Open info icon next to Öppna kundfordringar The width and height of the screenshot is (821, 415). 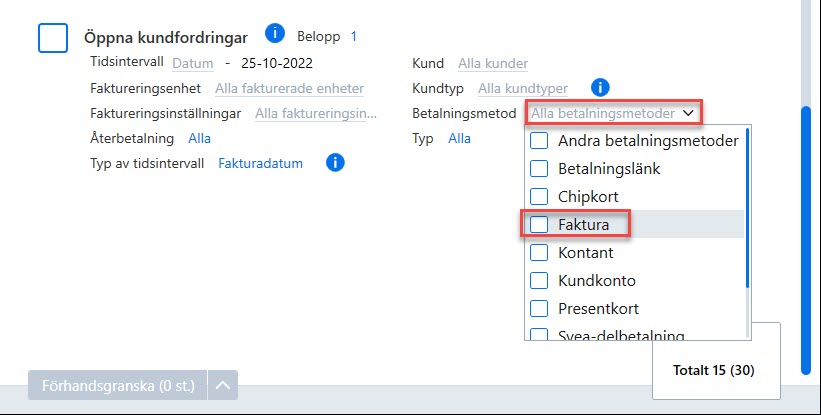(274, 33)
